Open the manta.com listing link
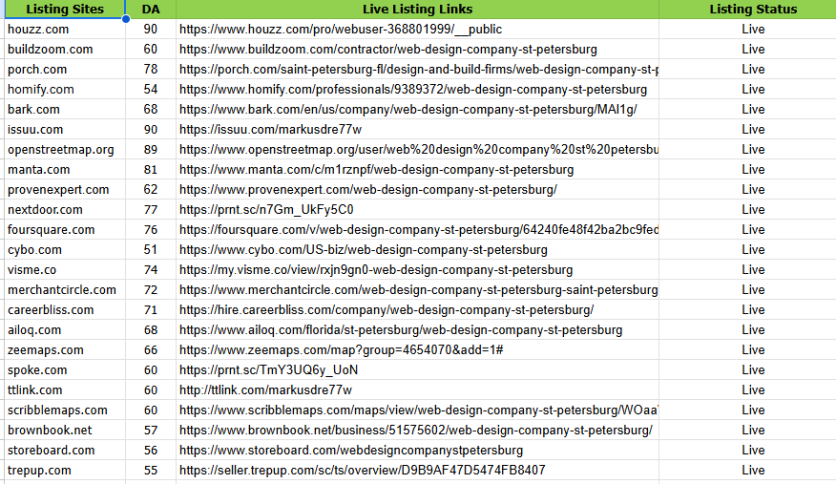The image size is (836, 484). coord(376,170)
